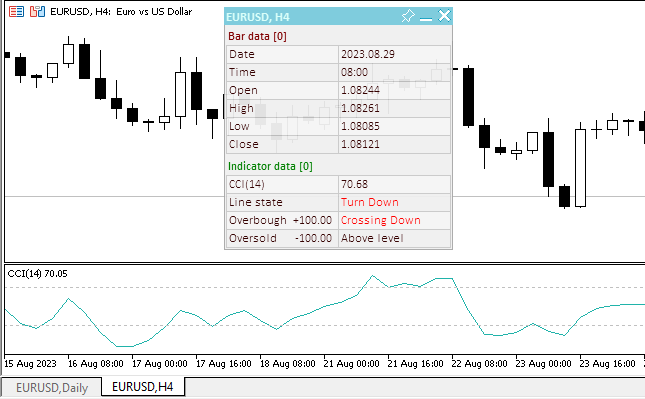Click the '22 Aug 08:00' time axis label
This screenshot has height=399, width=645.
coord(480,364)
